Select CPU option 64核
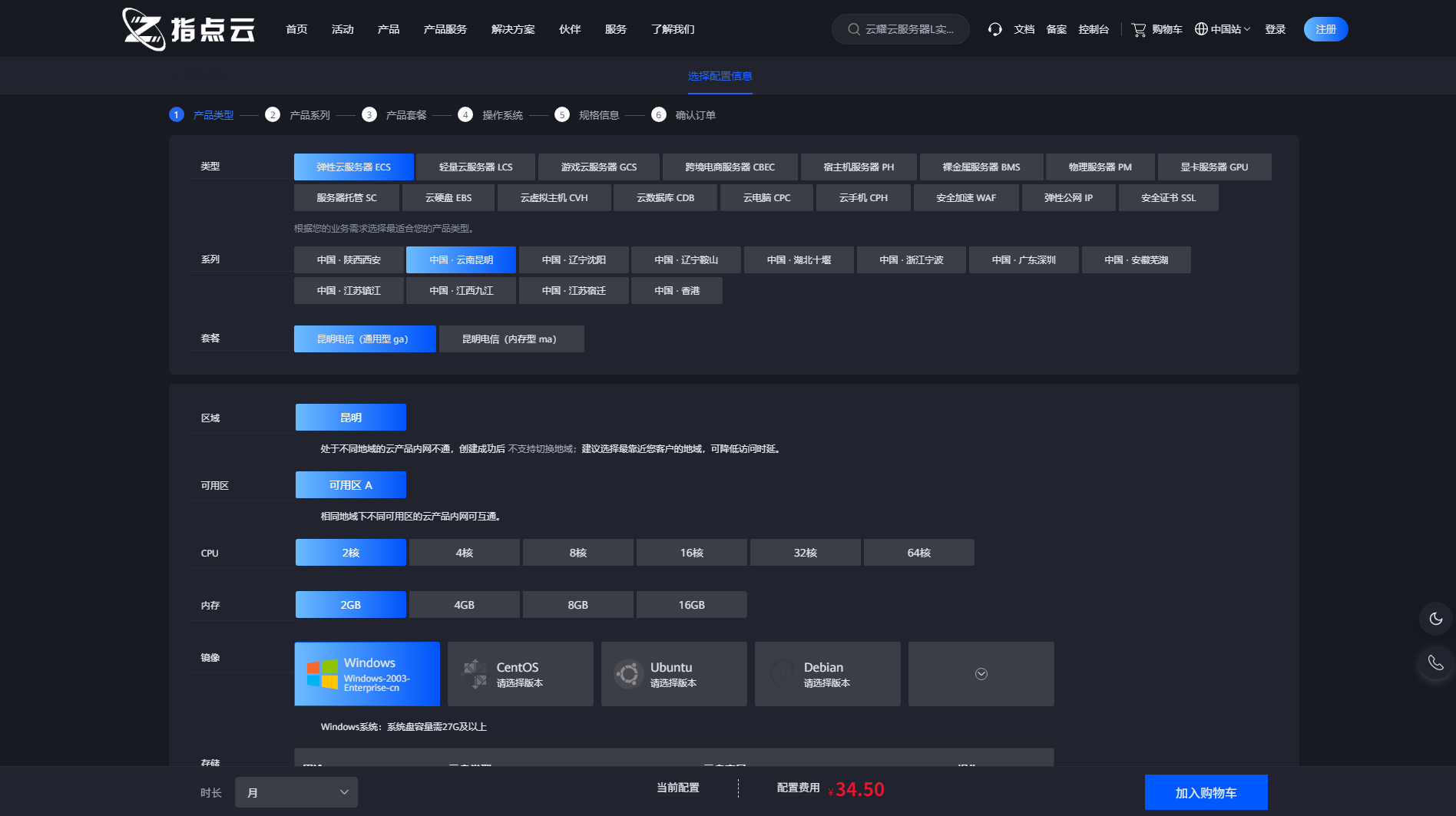 click(x=919, y=553)
